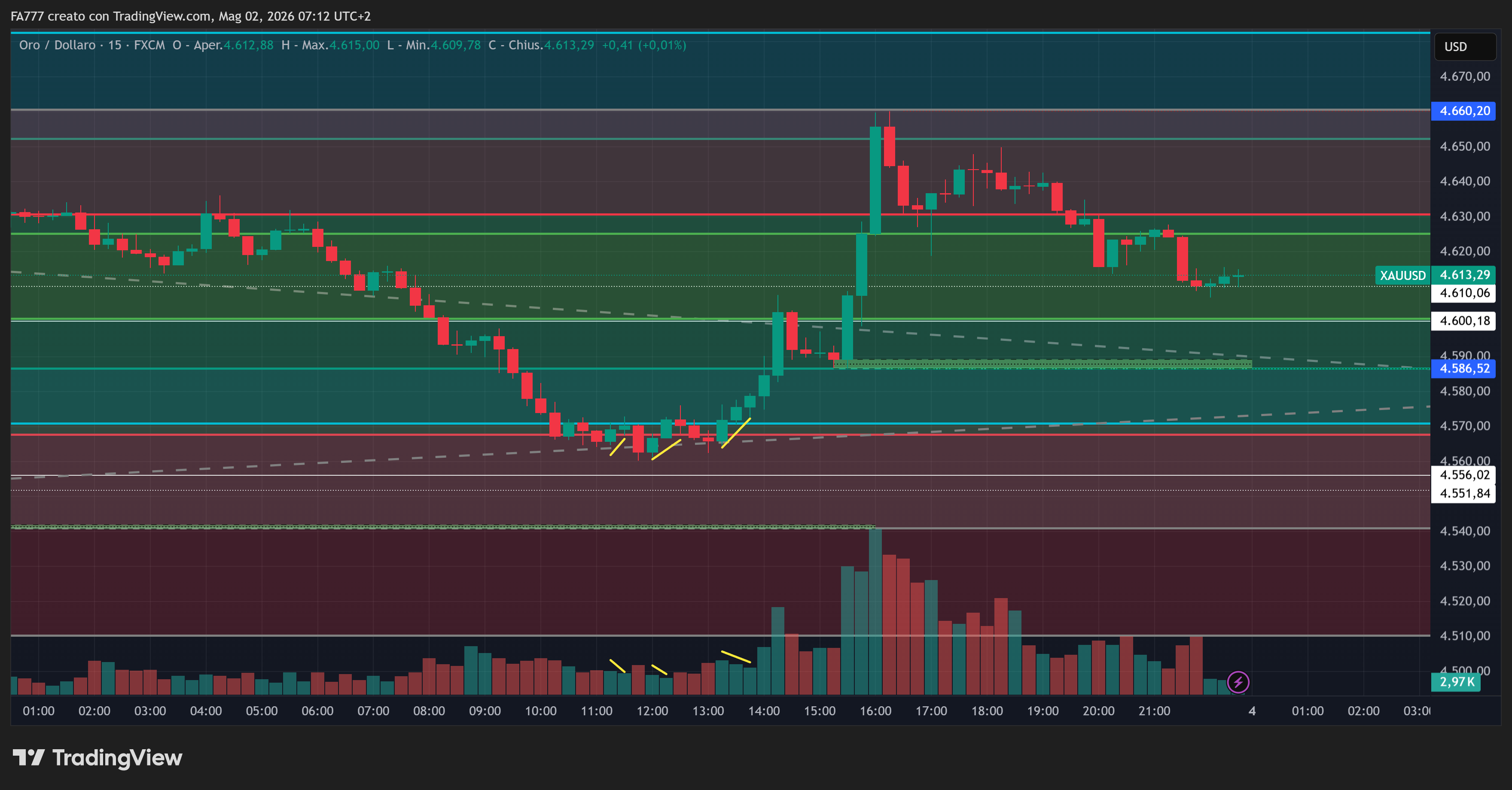The height and width of the screenshot is (790, 1512).
Task: Click the 4.600,18 price line label
Action: 1464,321
